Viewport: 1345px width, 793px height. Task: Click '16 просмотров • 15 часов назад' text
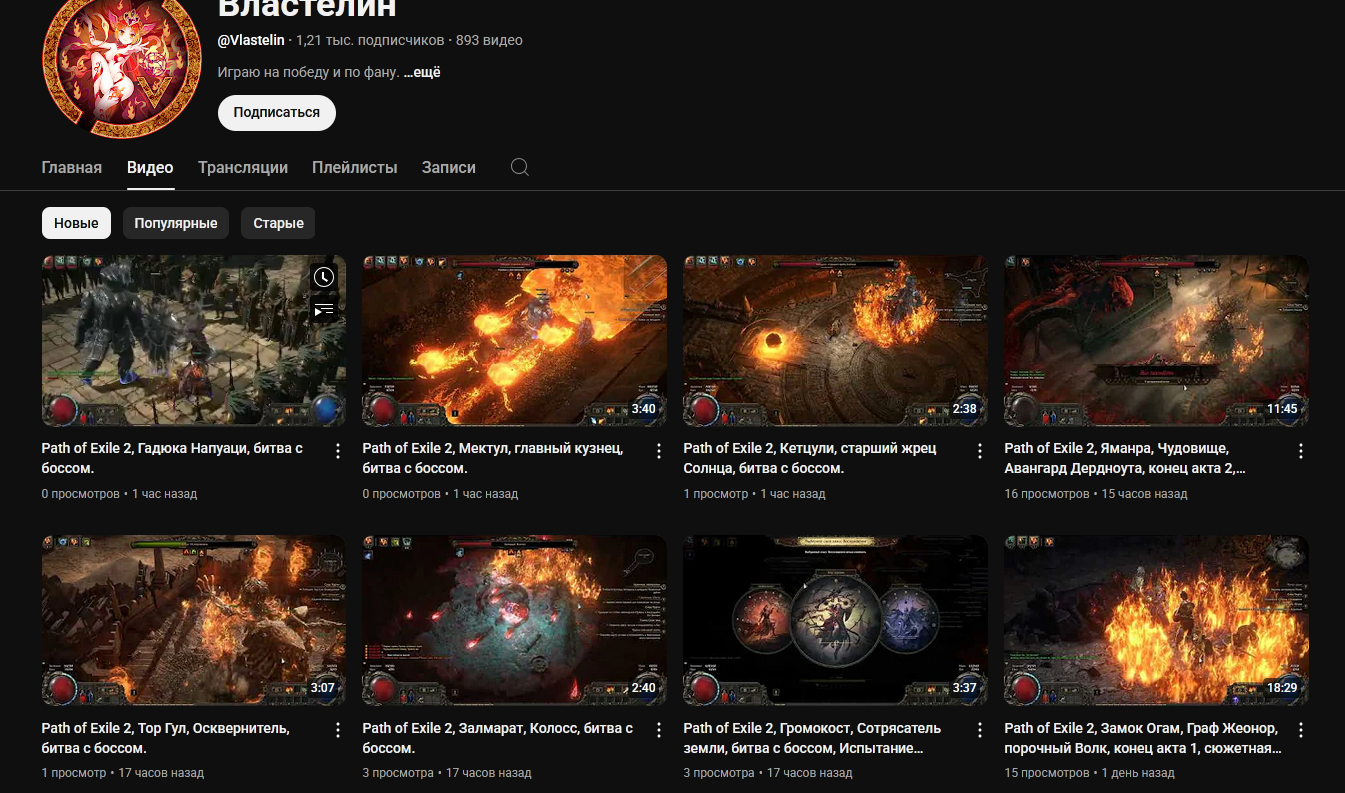click(1096, 494)
